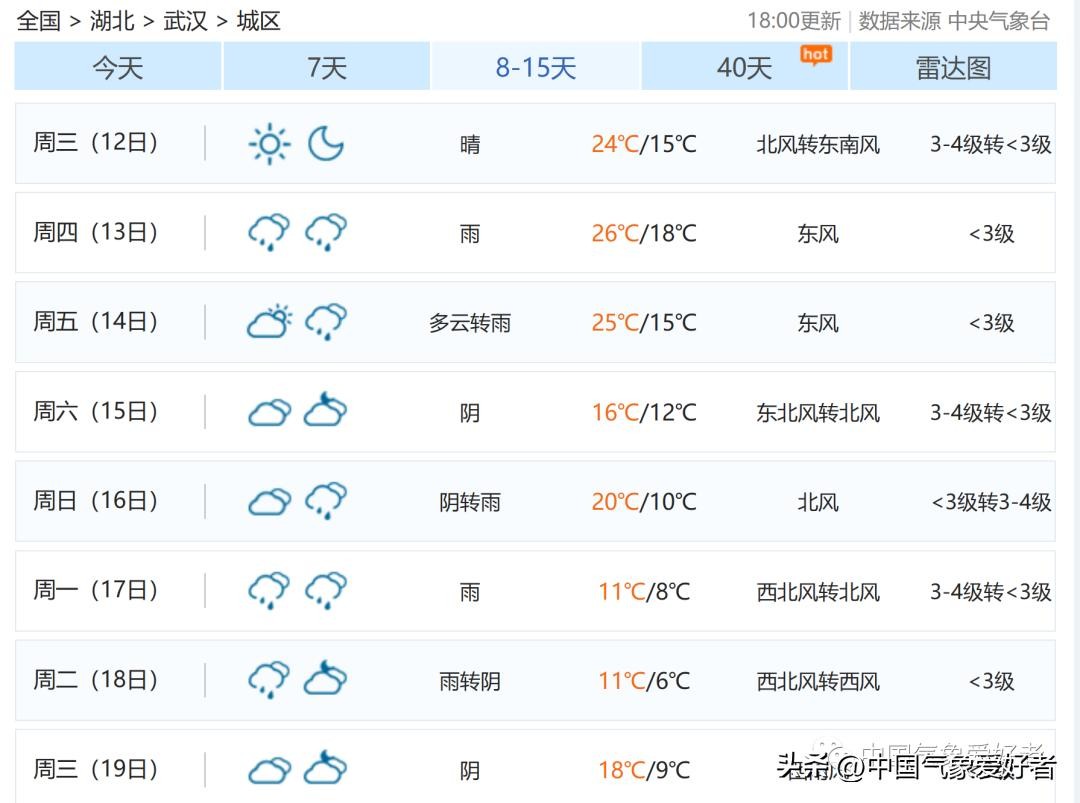Click the sun icon for Wednesday 12日
Viewport: 1080px width, 803px height.
pyautogui.click(x=269, y=144)
